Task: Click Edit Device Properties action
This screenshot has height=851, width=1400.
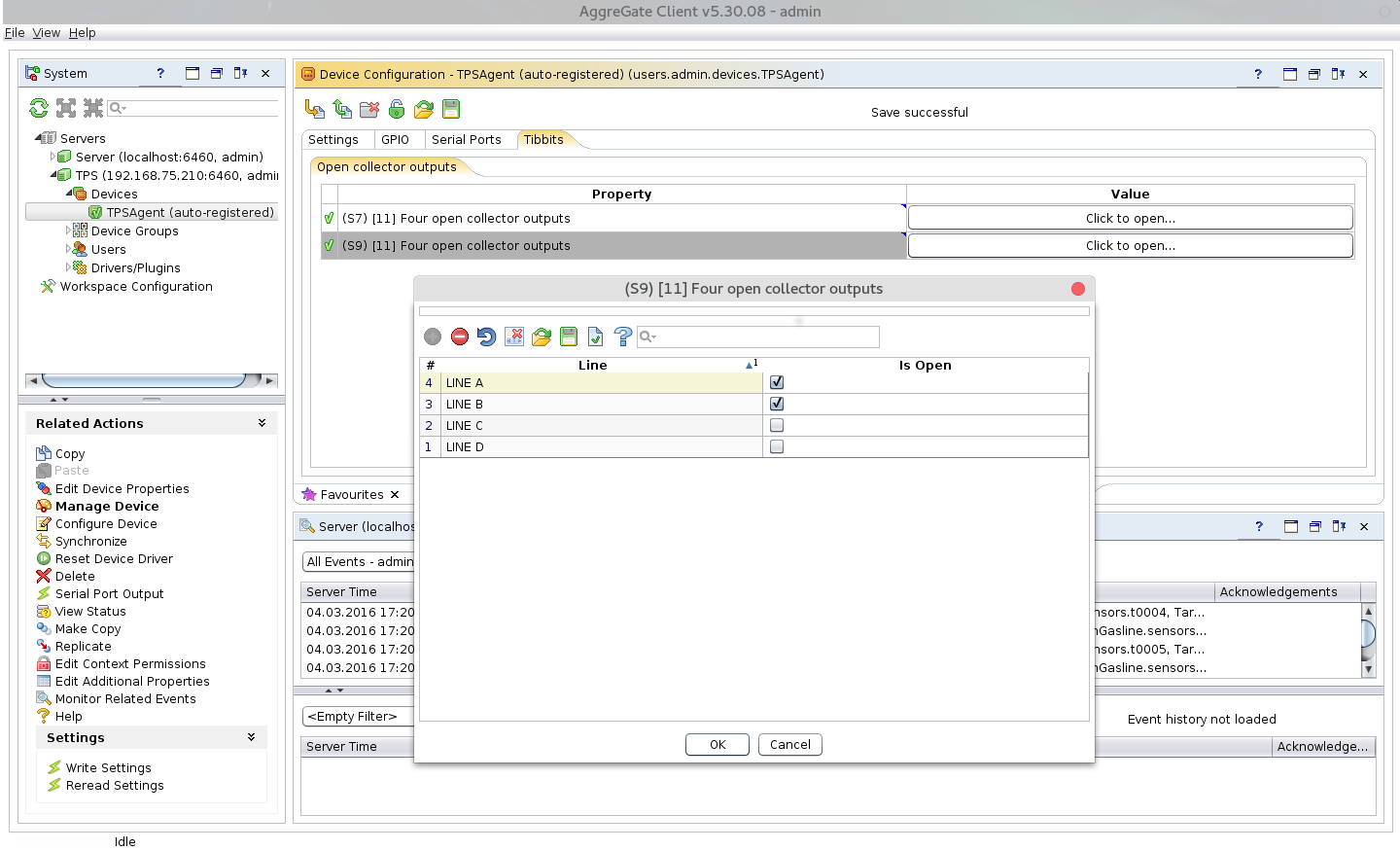Action: pos(122,488)
